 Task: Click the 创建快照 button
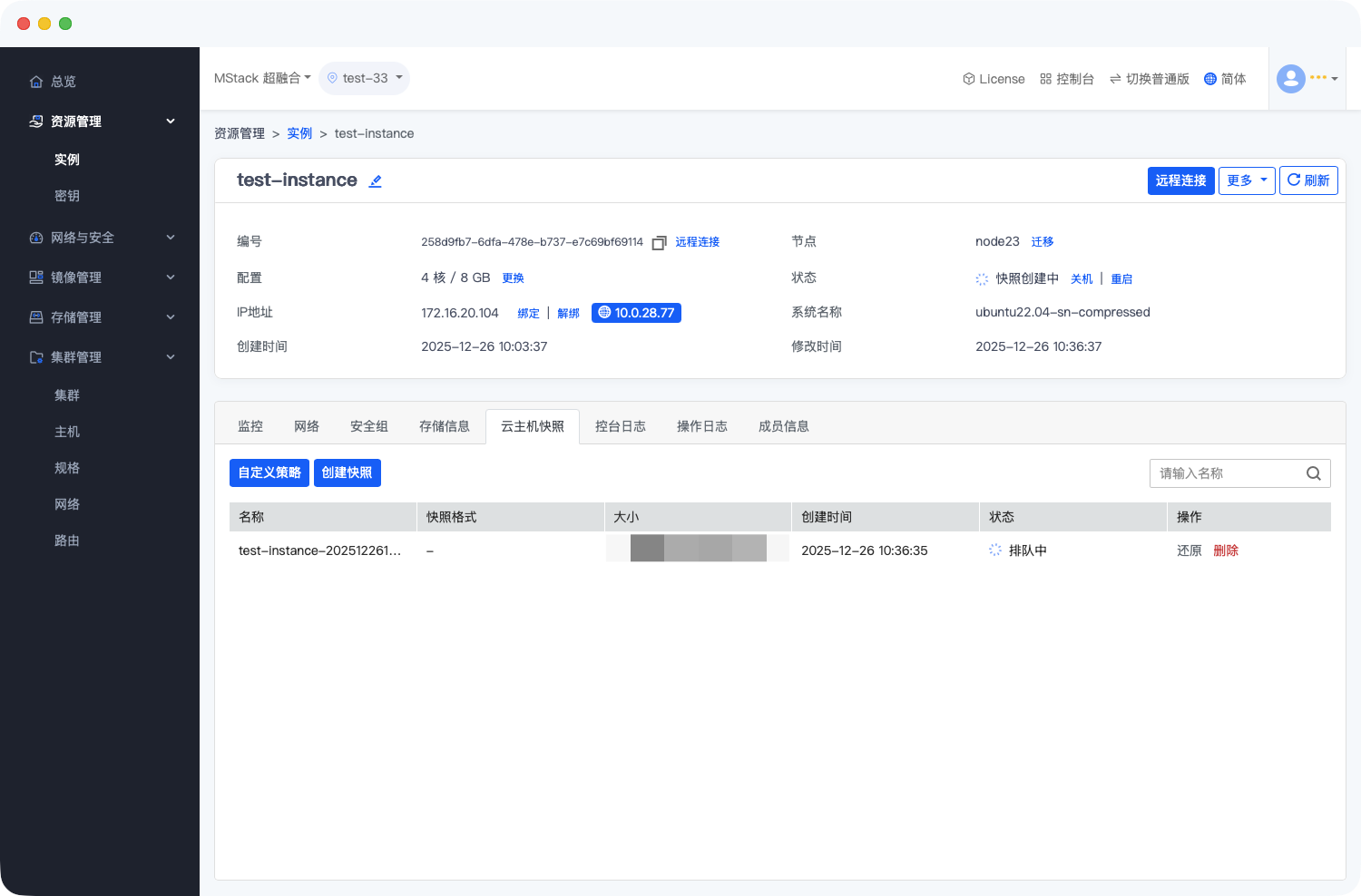tap(347, 472)
